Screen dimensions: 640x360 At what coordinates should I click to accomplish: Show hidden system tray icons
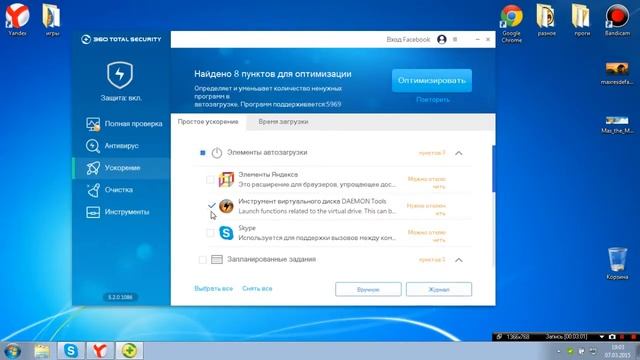pyautogui.click(x=558, y=351)
